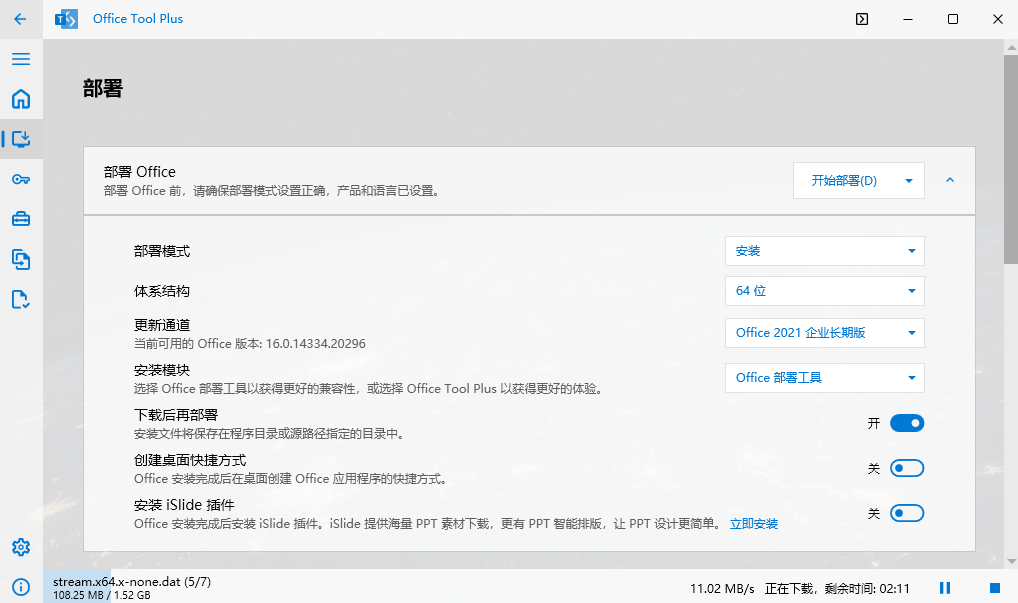Click the 部署模式 label
The height and width of the screenshot is (603, 1018).
(x=162, y=251)
